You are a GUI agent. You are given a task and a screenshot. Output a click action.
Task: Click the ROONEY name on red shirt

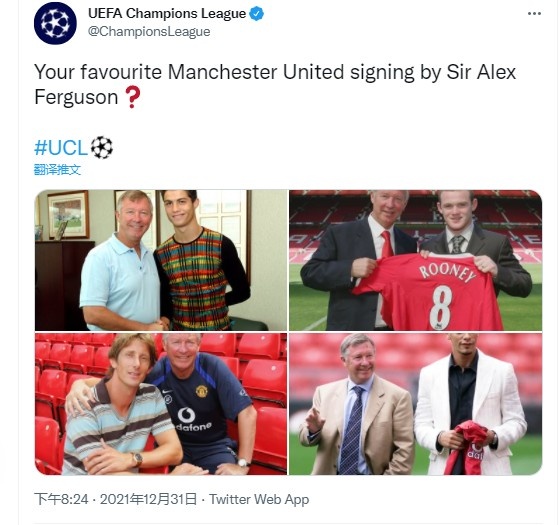coord(447,273)
